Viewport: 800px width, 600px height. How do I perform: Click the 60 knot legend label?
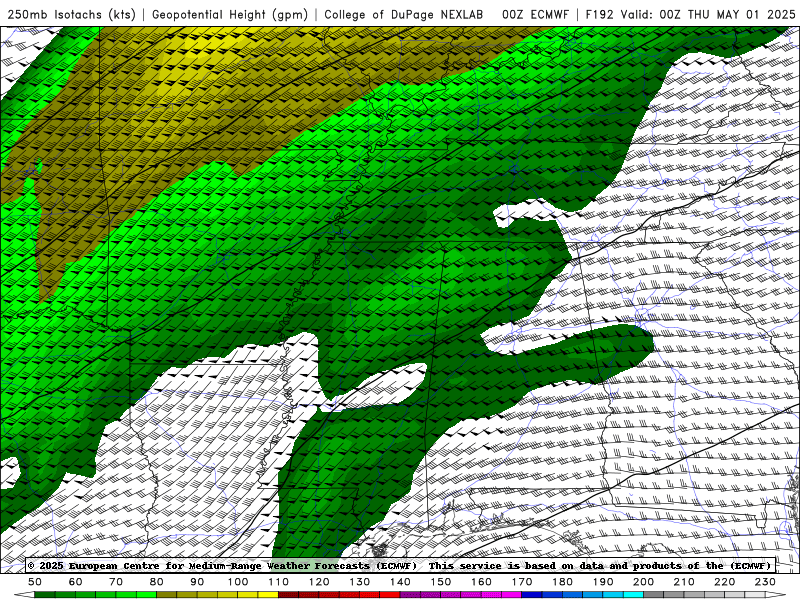click(76, 582)
